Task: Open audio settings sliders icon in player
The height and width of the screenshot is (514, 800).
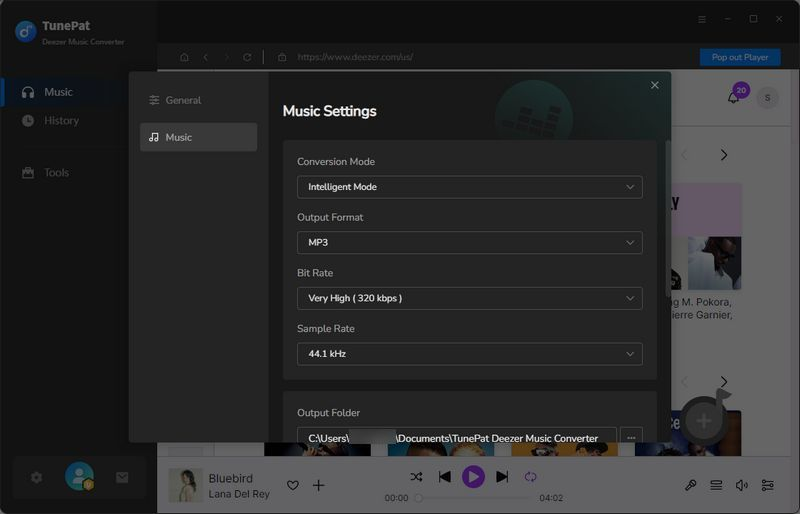Action: (767, 485)
